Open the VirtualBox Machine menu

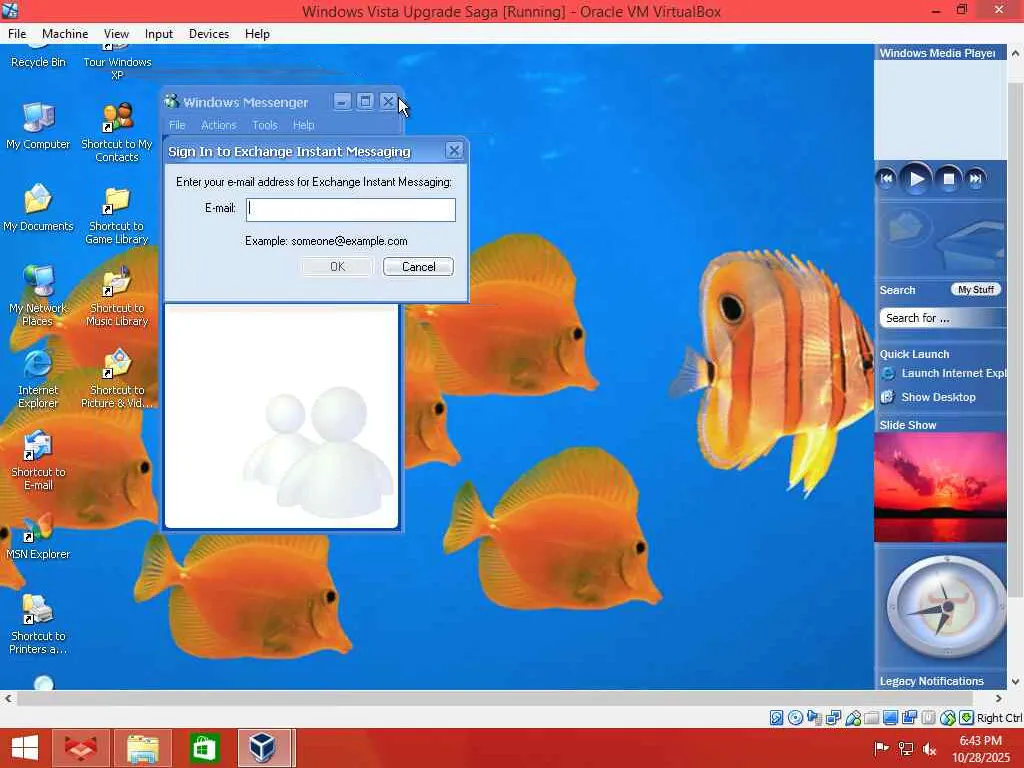coord(65,34)
